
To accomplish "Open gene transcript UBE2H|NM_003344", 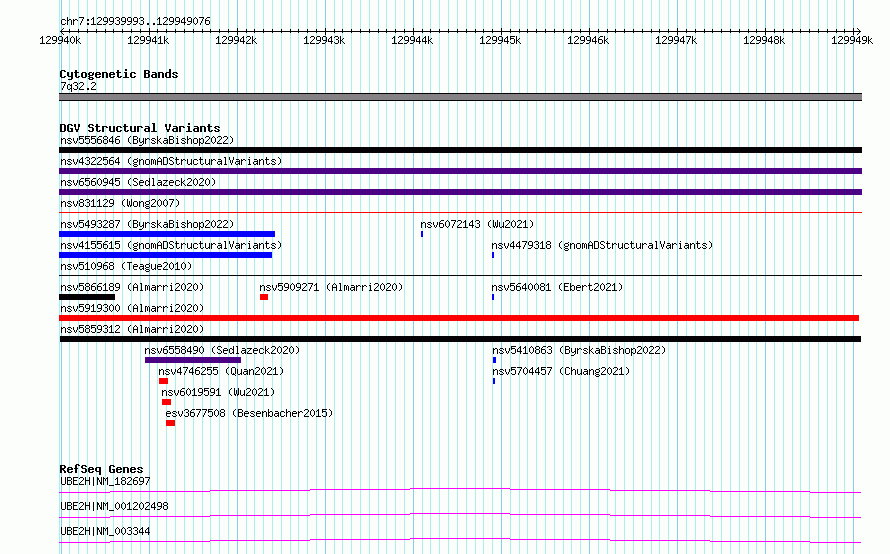I will coord(105,531).
